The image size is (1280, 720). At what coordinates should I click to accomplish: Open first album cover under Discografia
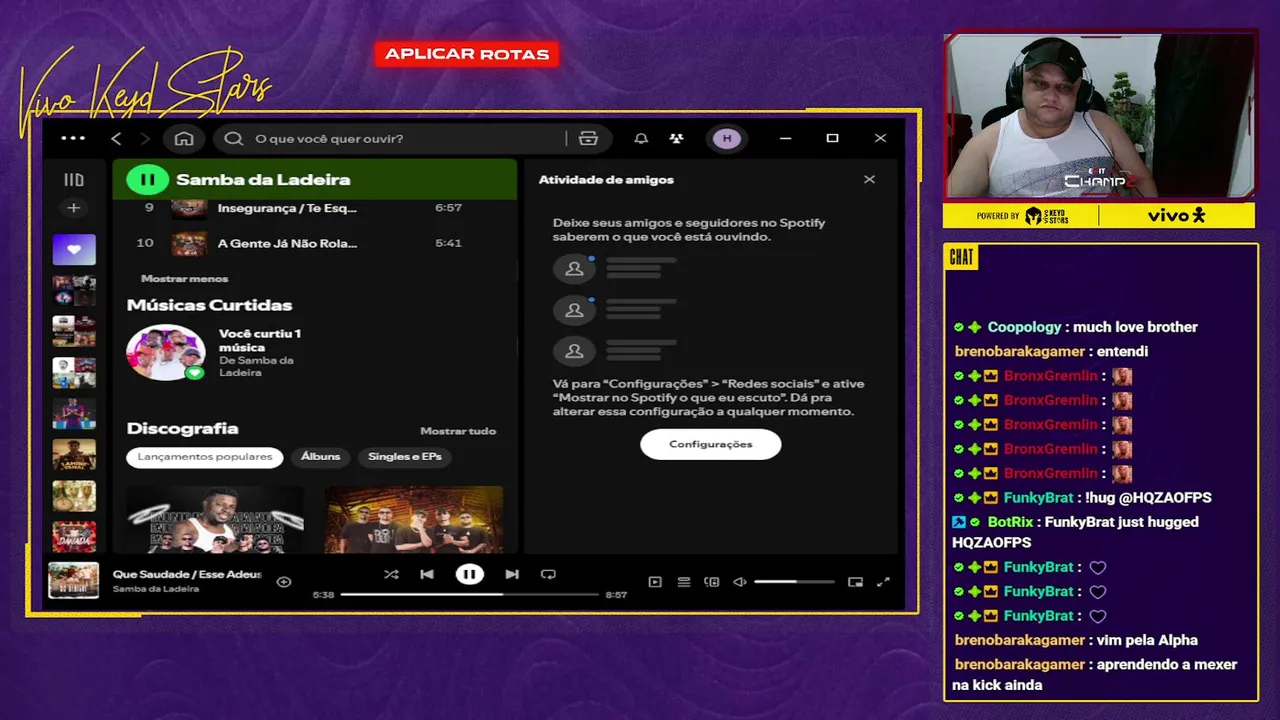click(215, 520)
